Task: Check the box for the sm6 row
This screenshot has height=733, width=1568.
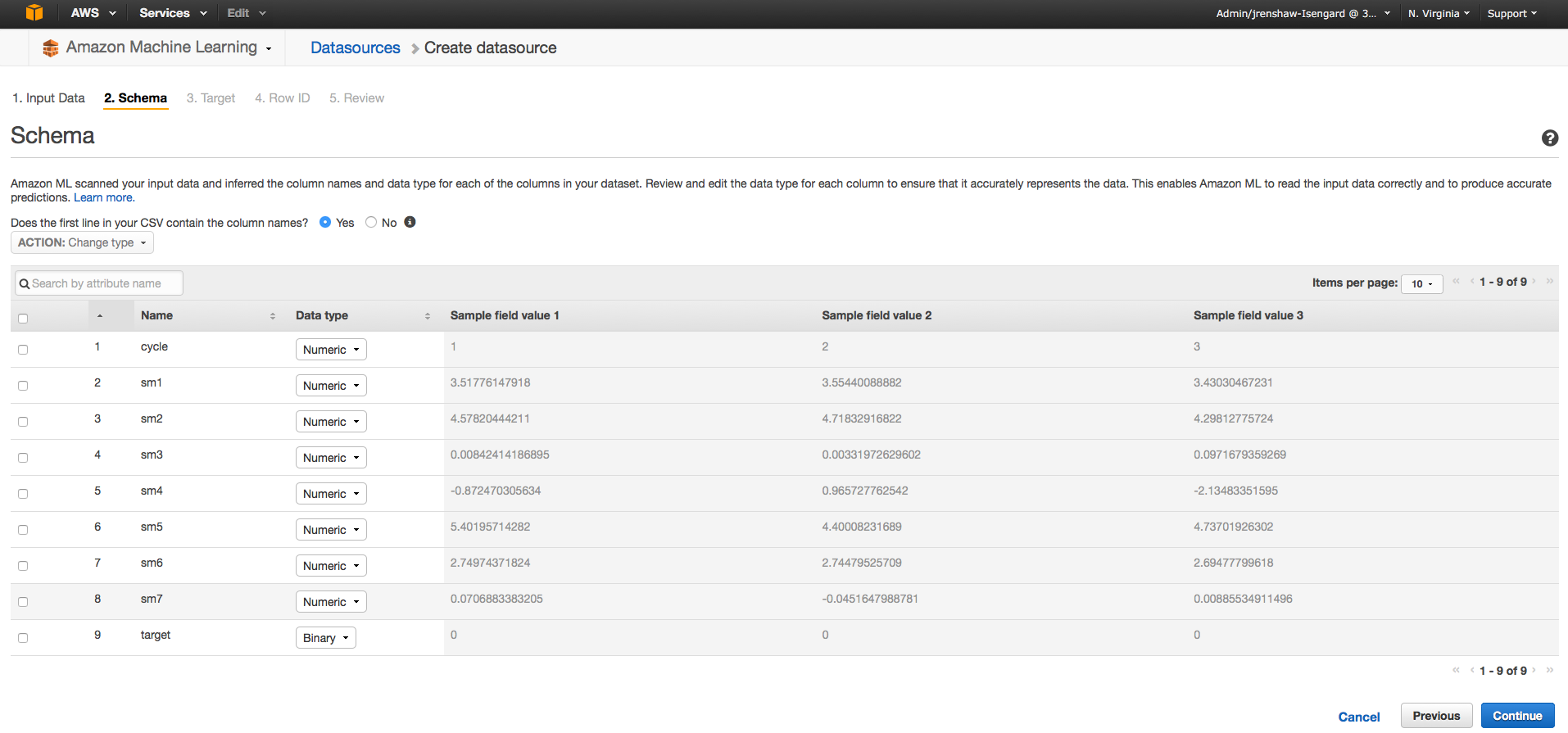Action: click(23, 566)
